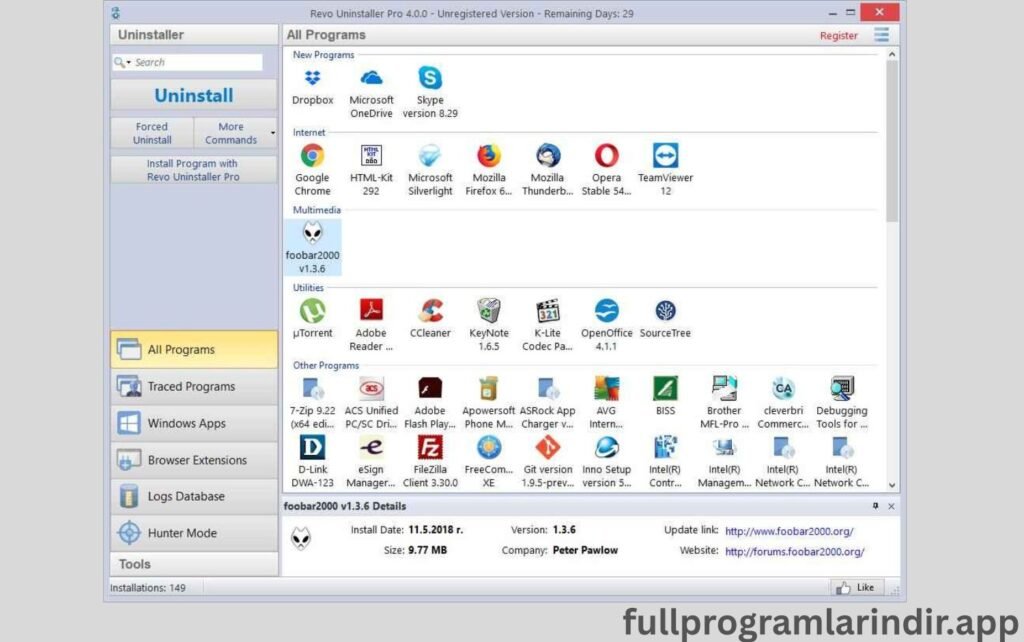Activate Hunter Mode via its crosshair icon

pyautogui.click(x=128, y=532)
